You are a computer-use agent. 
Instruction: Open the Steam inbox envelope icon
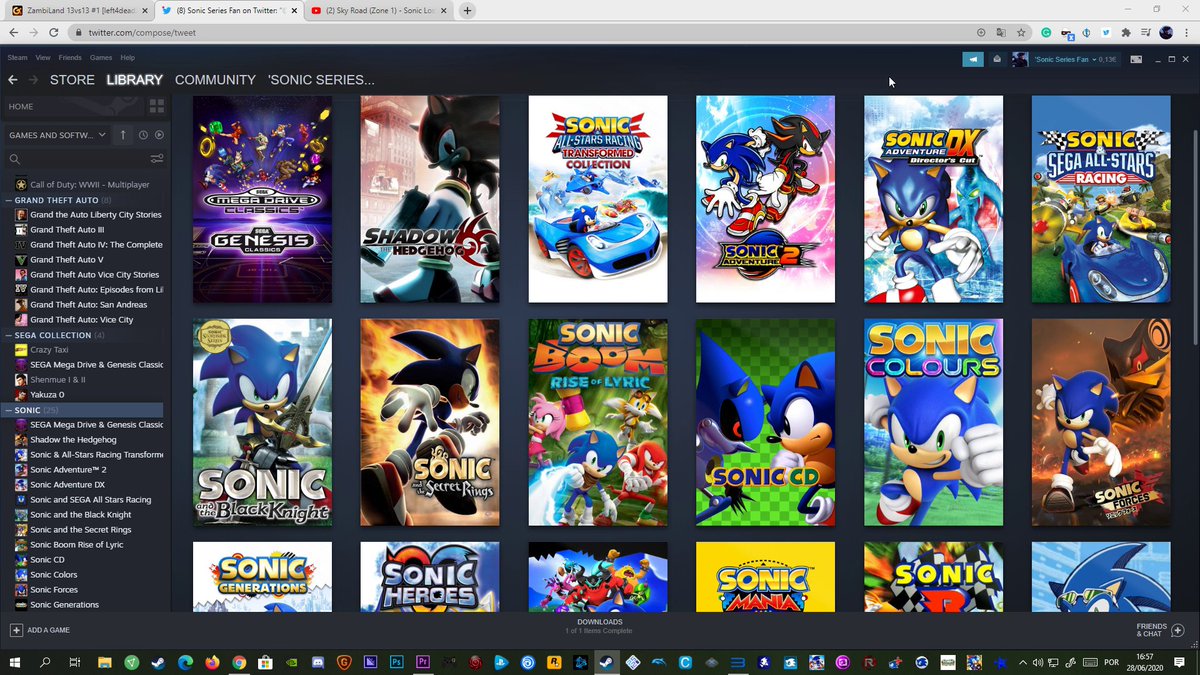pos(997,59)
